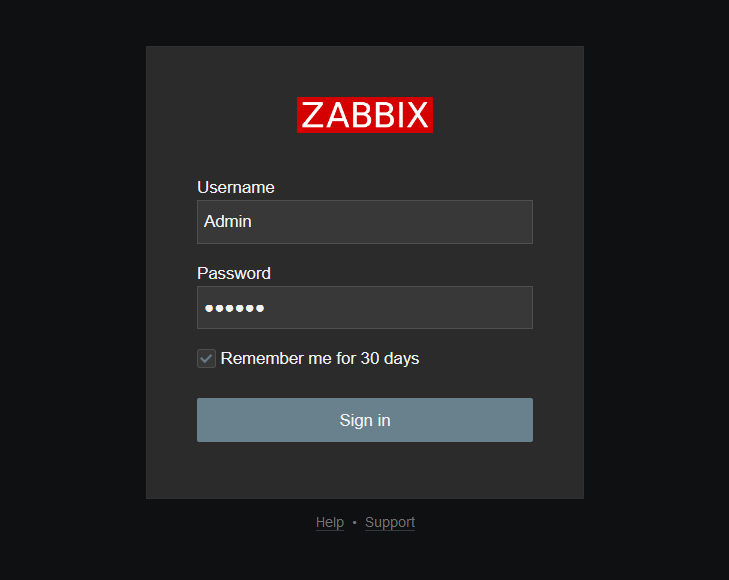Click the masked password dots
The image size is (729, 580).
[234, 308]
